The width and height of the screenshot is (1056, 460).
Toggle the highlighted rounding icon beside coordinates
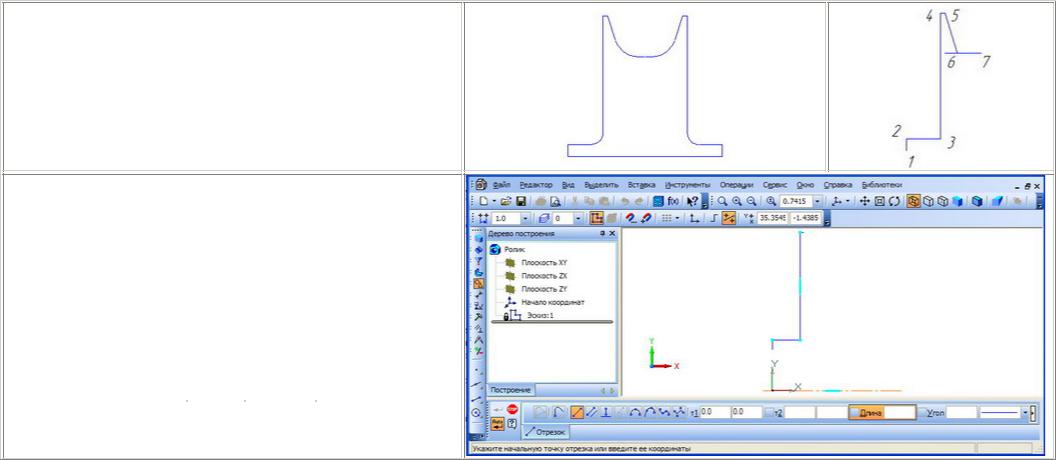point(729,218)
